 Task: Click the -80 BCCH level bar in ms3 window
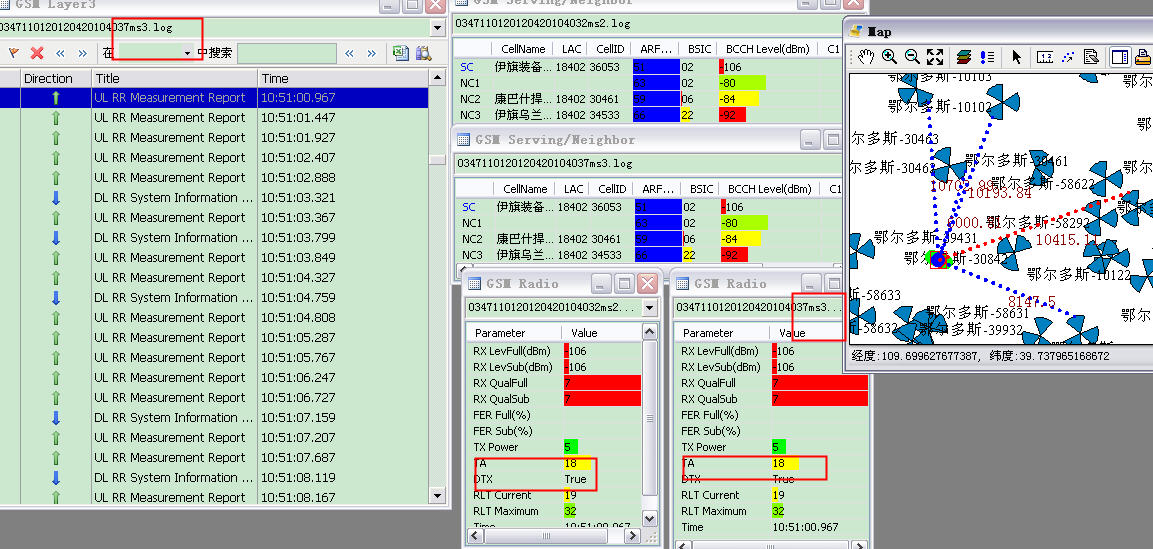(x=744, y=223)
